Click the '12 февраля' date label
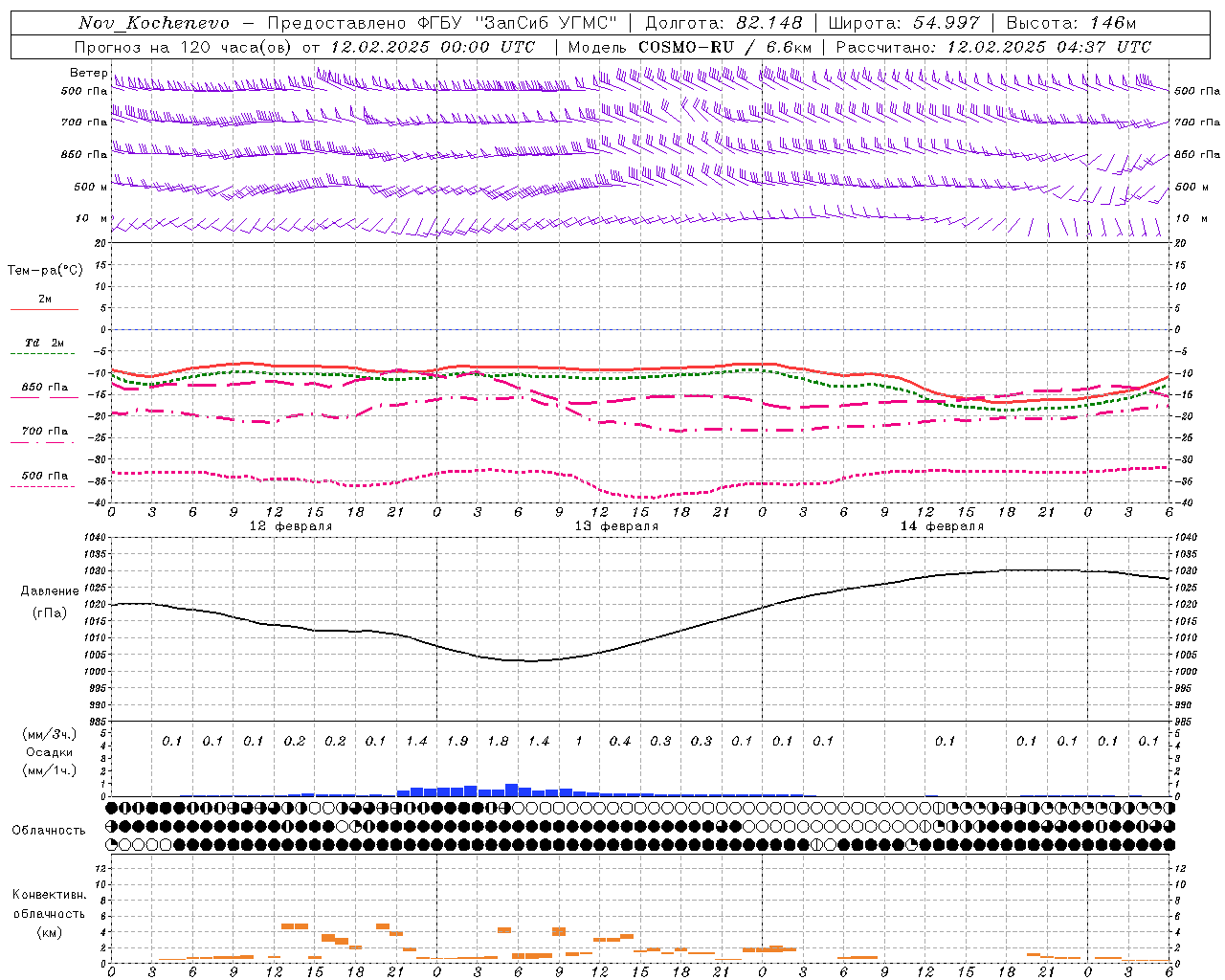This screenshot has width=1225, height=980. point(291,526)
